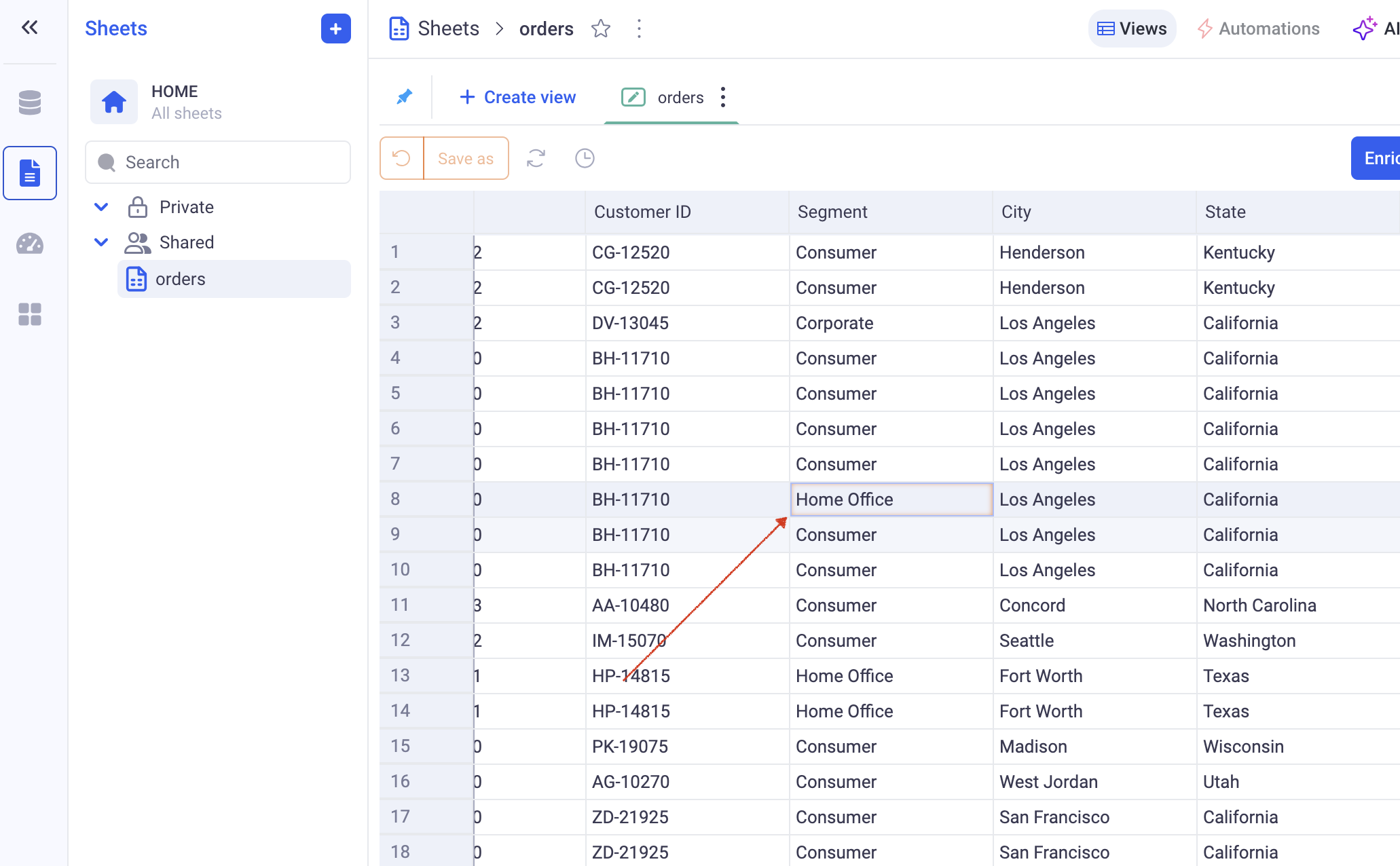Open the three-dot menu next to orders title
The image size is (1400, 866).
(639, 29)
